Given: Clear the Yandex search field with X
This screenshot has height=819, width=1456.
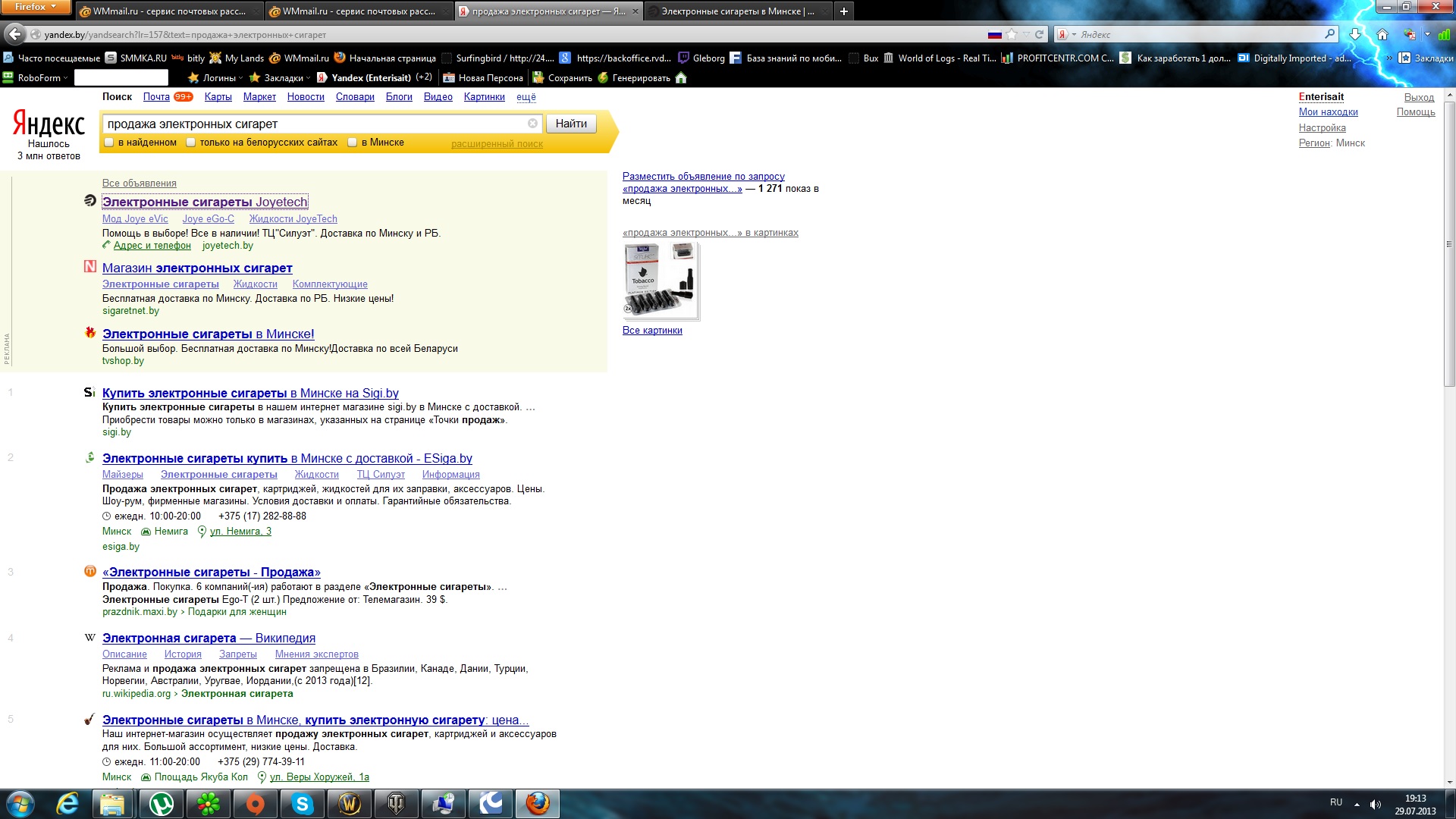Looking at the screenshot, I should tap(532, 124).
